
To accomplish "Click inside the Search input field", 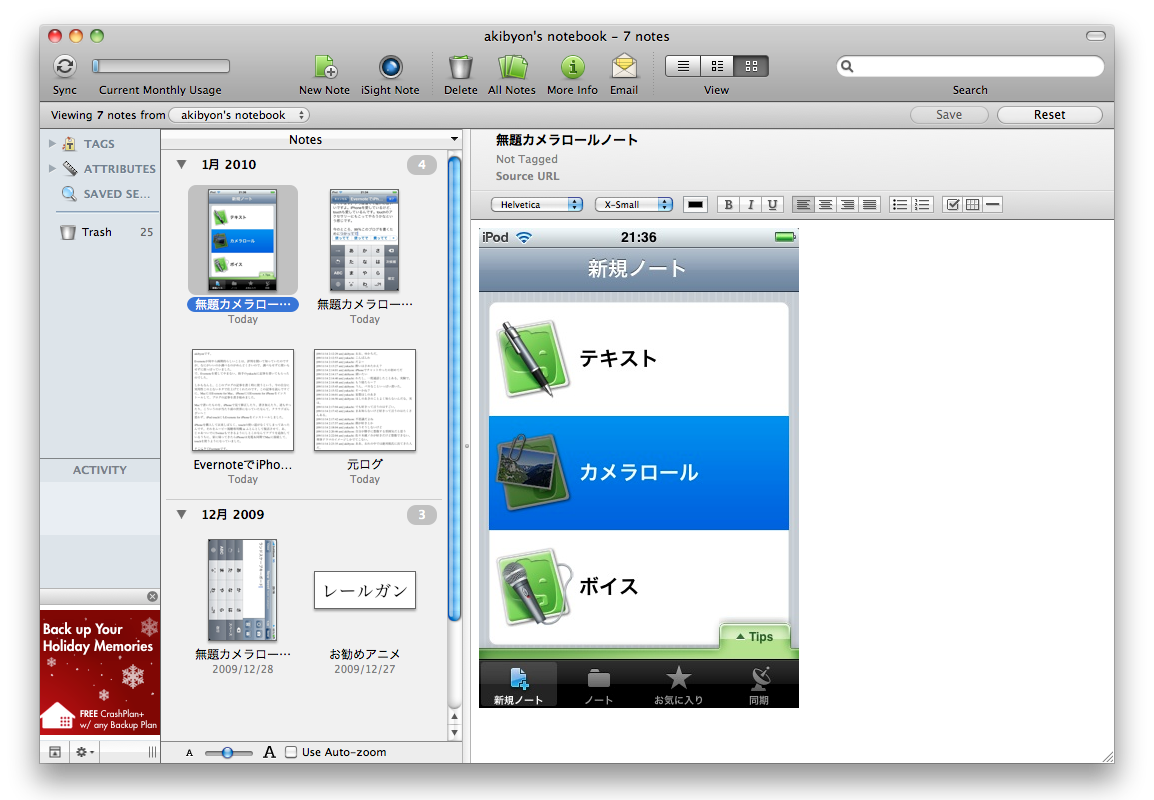I will (x=970, y=66).
